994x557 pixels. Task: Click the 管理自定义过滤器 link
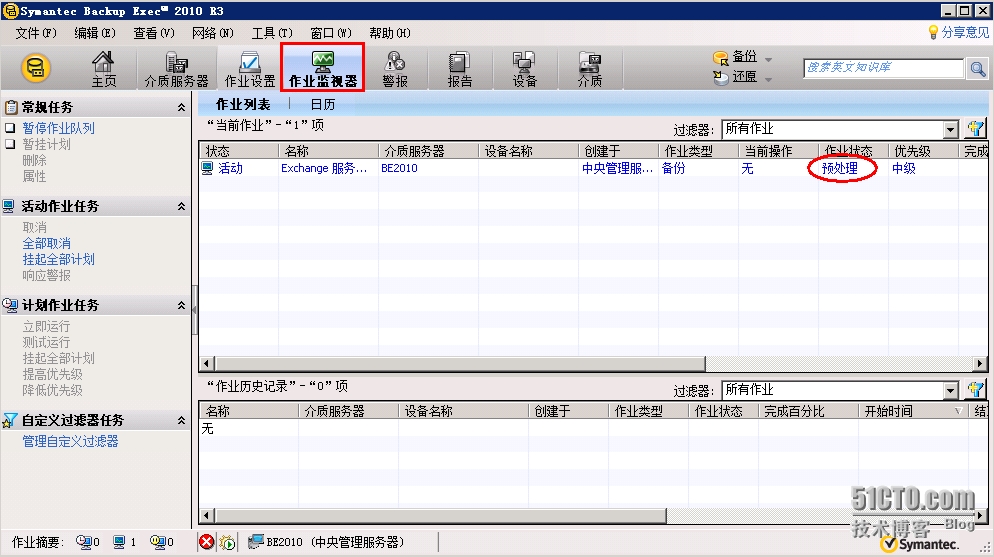[x=70, y=441]
